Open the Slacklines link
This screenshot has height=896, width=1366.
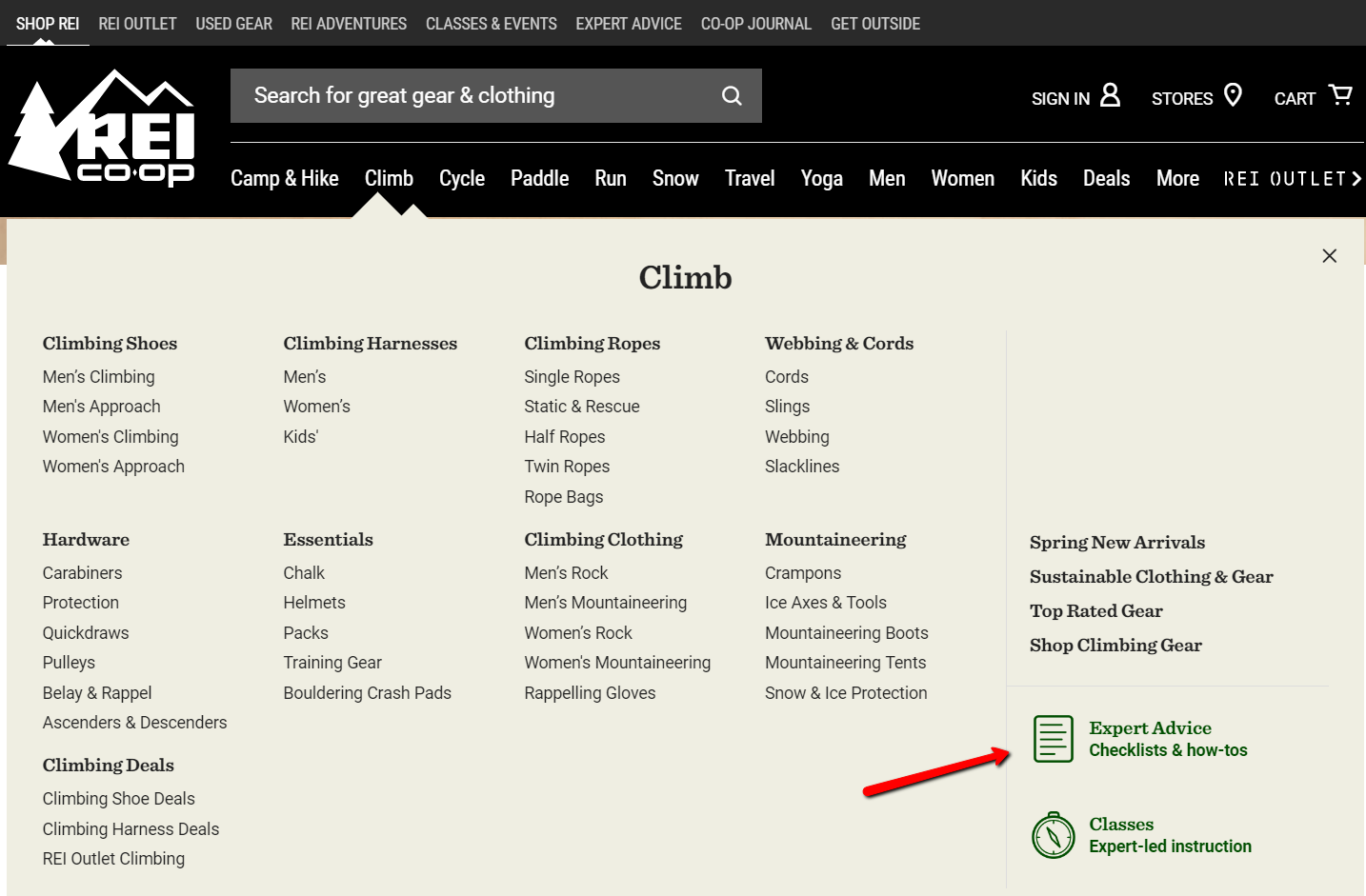[802, 467]
